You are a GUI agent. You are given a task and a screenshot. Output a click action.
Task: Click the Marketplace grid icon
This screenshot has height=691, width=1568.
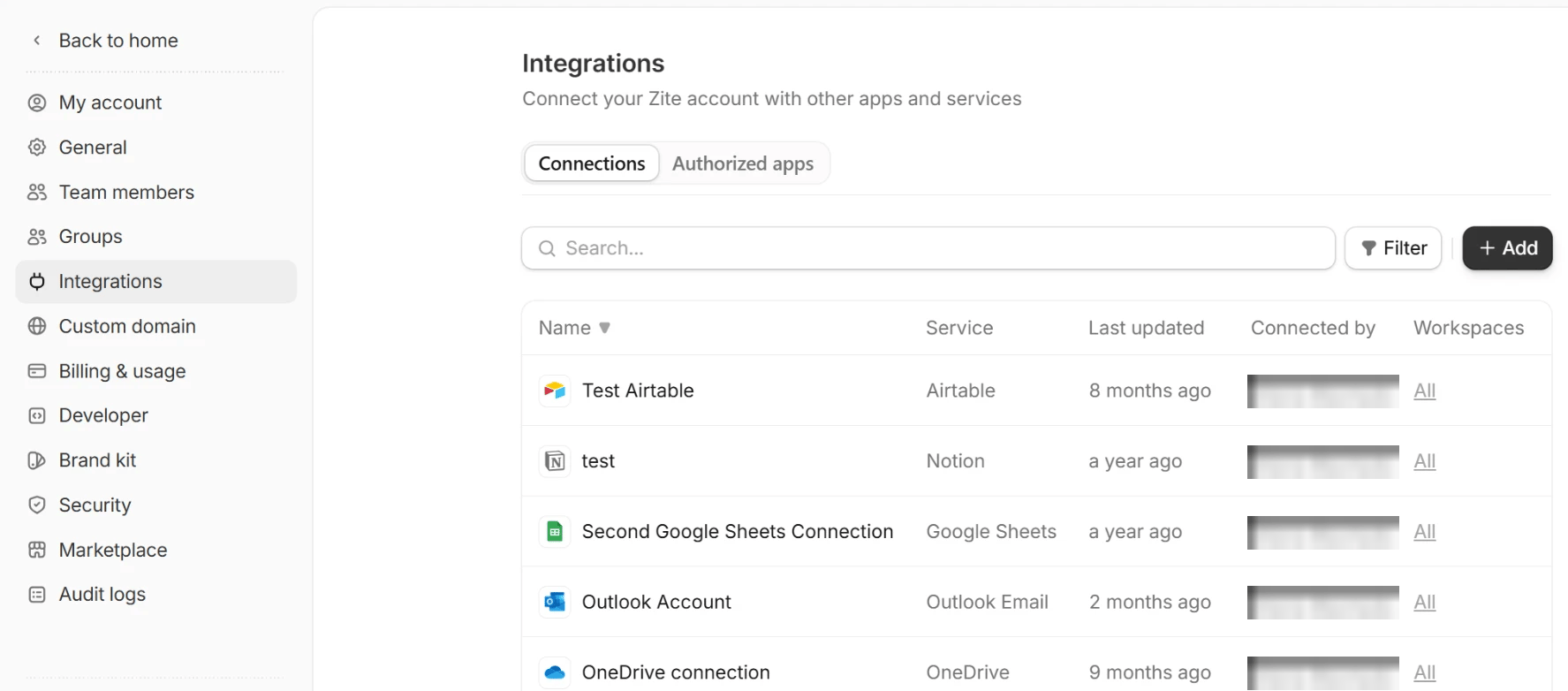[x=37, y=550]
